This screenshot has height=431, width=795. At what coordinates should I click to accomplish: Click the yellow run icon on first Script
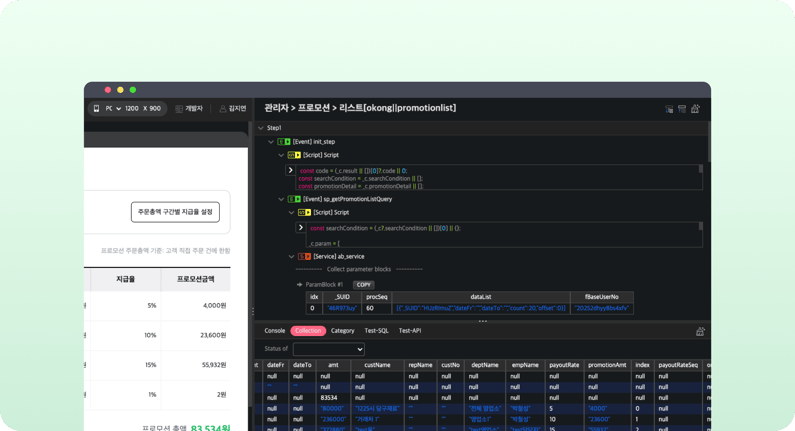297,155
